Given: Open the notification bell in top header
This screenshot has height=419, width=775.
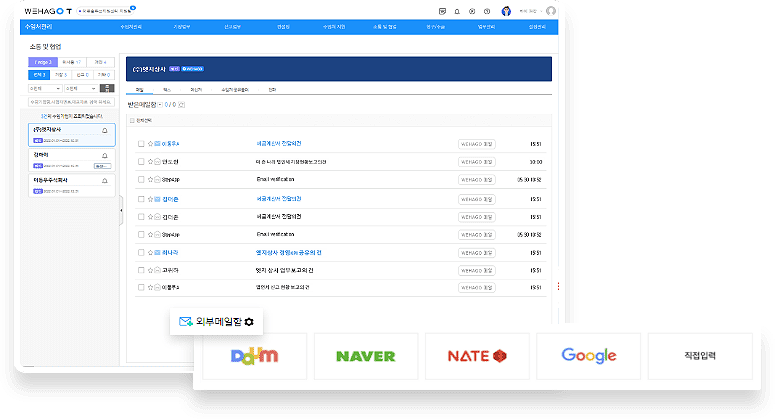Looking at the screenshot, I should pos(457,11).
